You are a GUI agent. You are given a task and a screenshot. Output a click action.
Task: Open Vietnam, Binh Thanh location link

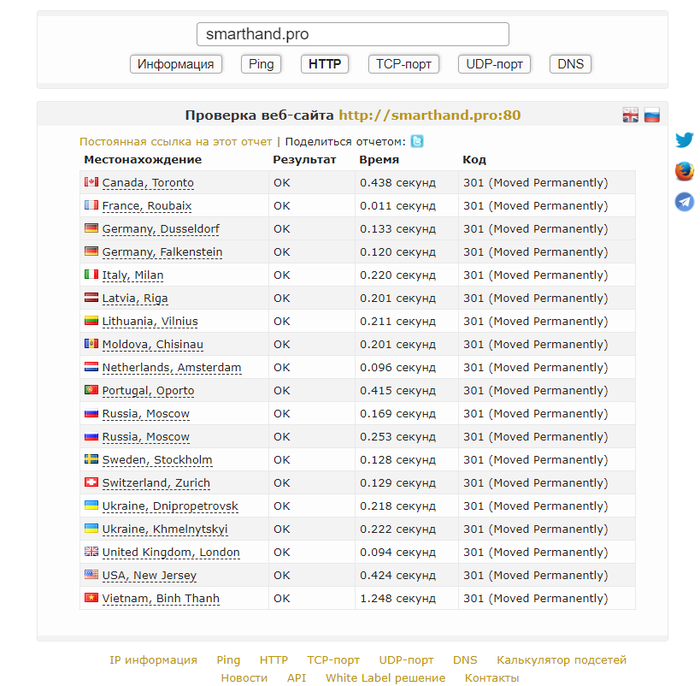tap(161, 599)
